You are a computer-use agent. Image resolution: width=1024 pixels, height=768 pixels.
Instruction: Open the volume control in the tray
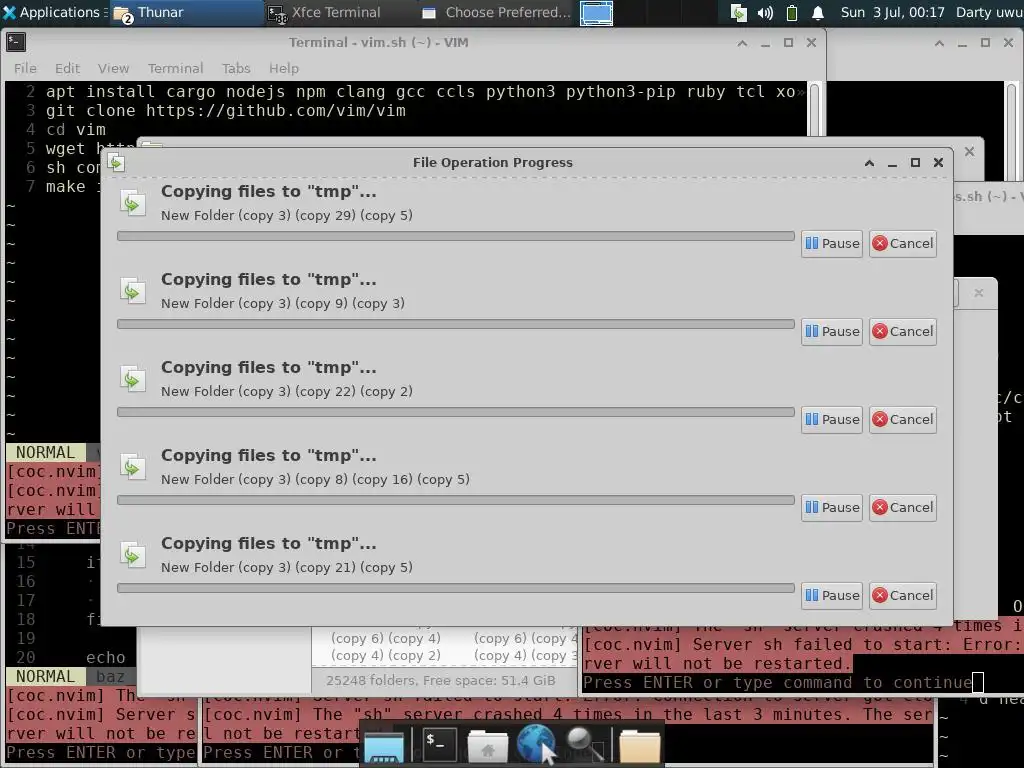(765, 12)
